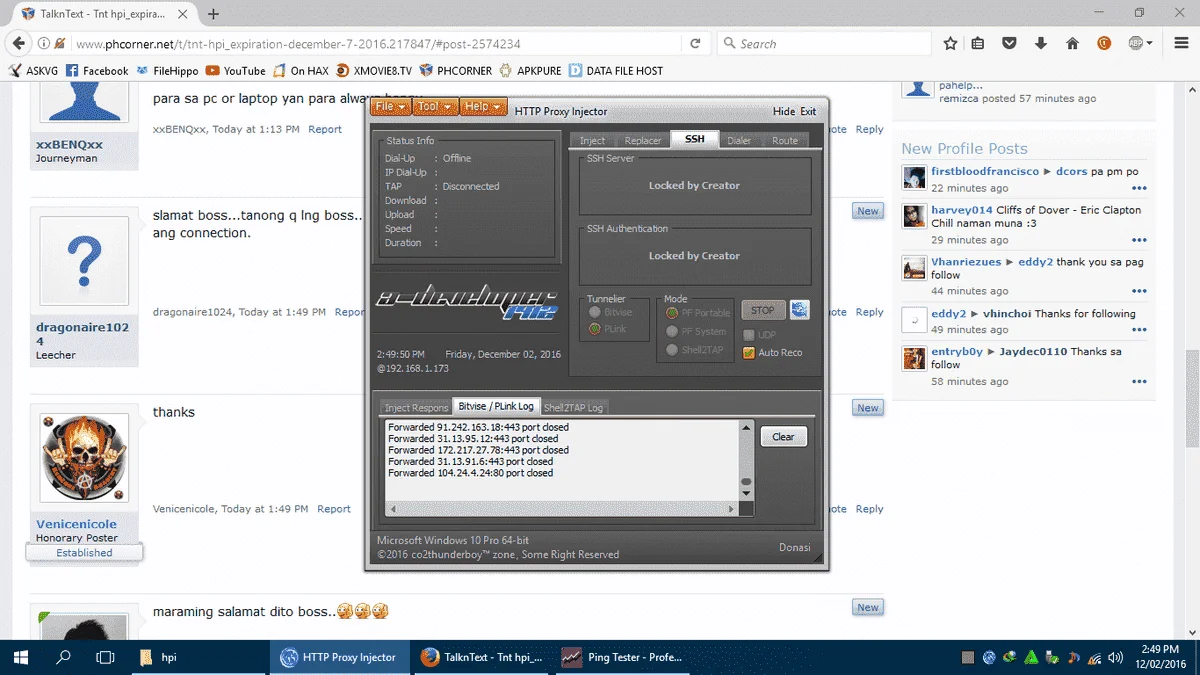Open options for harvey014 profile post
1200x675 pixels.
pos(1139,240)
